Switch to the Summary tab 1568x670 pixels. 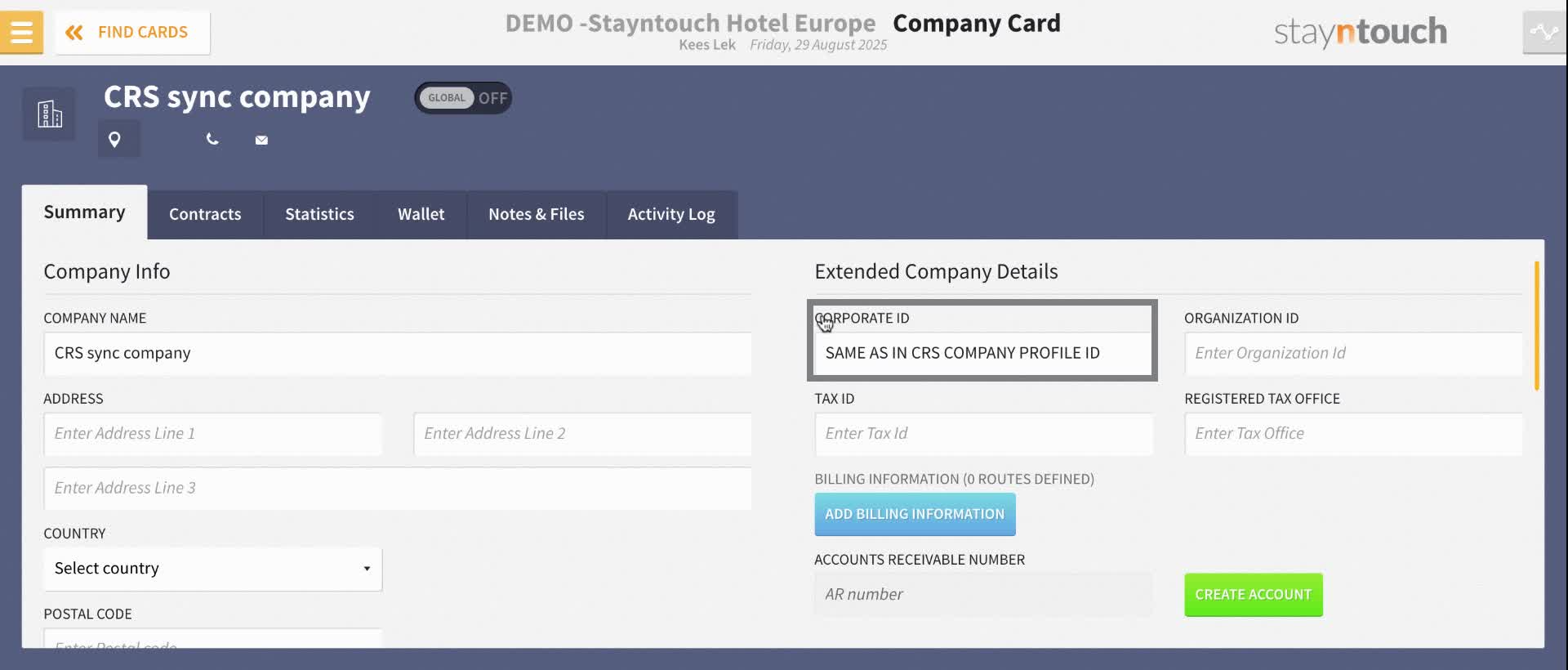[84, 212]
